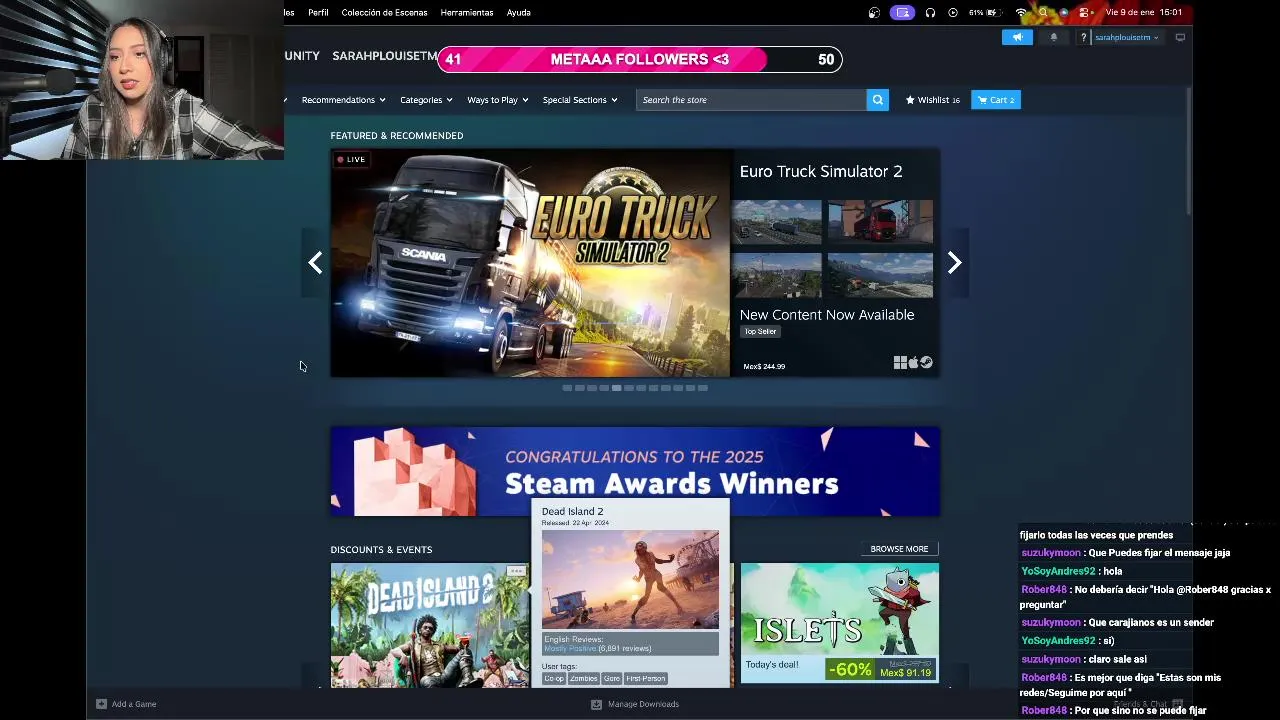Viewport: 1280px width, 720px height.
Task: Expand the Ways to Play dropdown
Action: (x=497, y=100)
